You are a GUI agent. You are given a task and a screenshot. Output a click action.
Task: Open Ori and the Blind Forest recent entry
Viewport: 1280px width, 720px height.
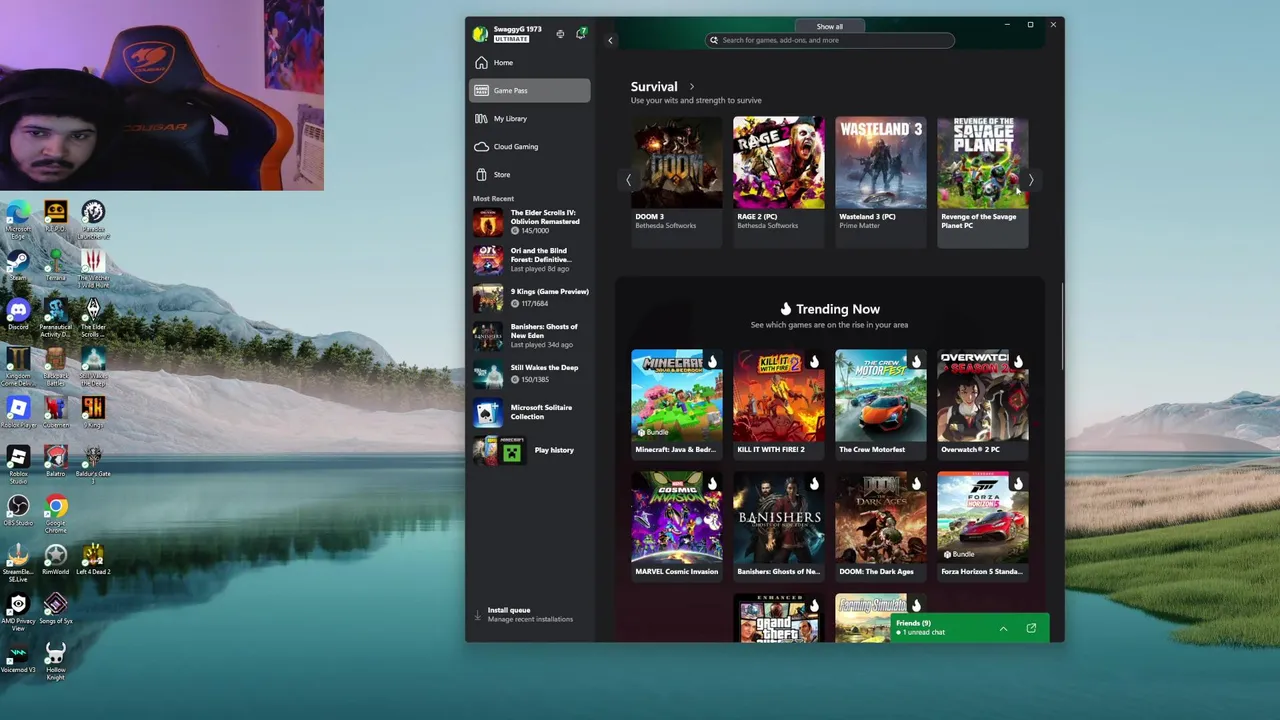click(530, 260)
